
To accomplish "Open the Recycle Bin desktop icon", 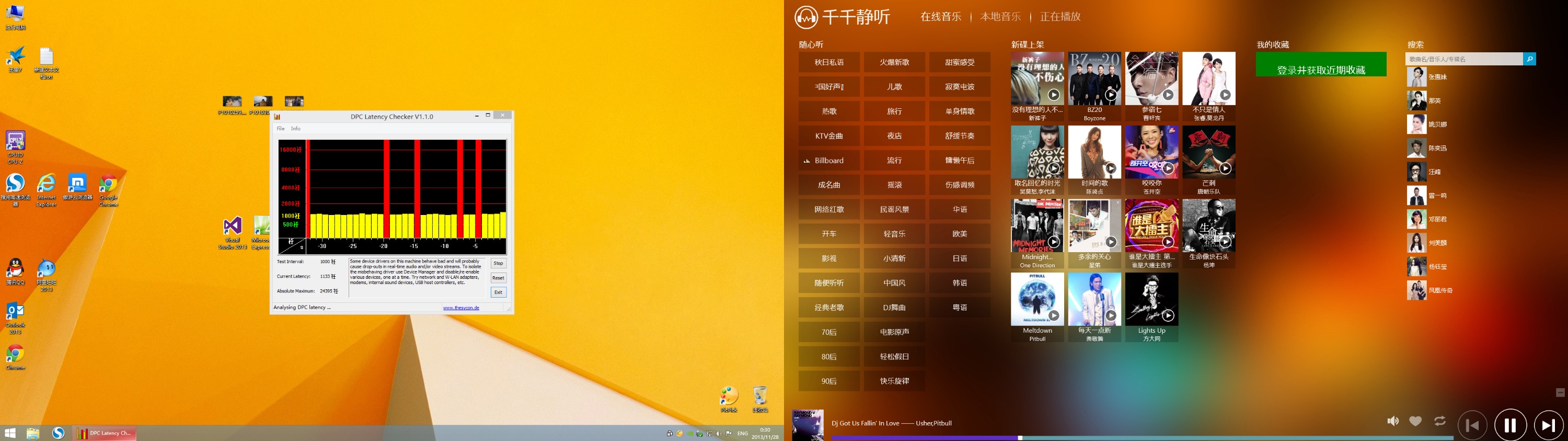I will 760,399.
